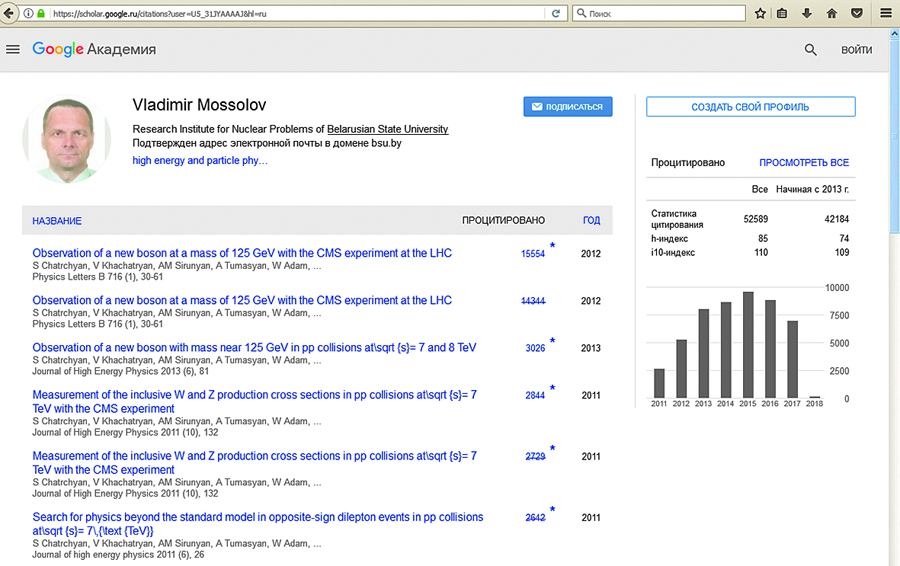
Task: Click the asterisk next to 15554
Action: [x=552, y=246]
